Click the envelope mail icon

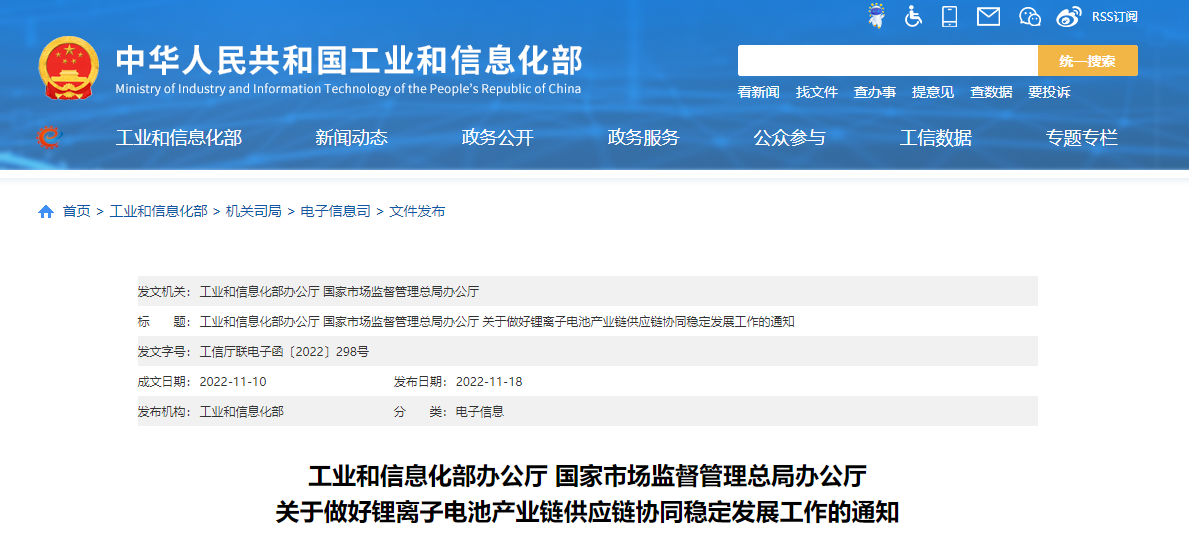coord(988,16)
